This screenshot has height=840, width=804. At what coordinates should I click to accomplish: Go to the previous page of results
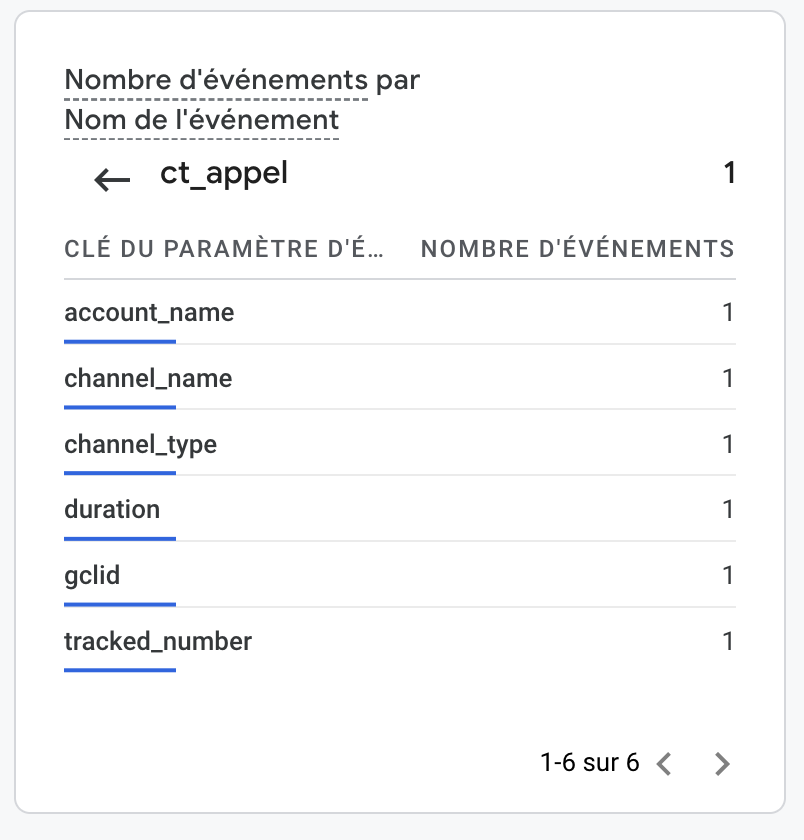coord(664,763)
